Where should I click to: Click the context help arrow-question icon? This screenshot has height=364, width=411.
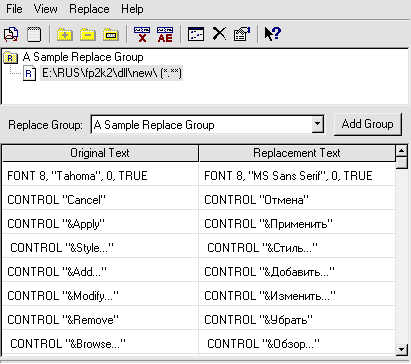tap(273, 34)
